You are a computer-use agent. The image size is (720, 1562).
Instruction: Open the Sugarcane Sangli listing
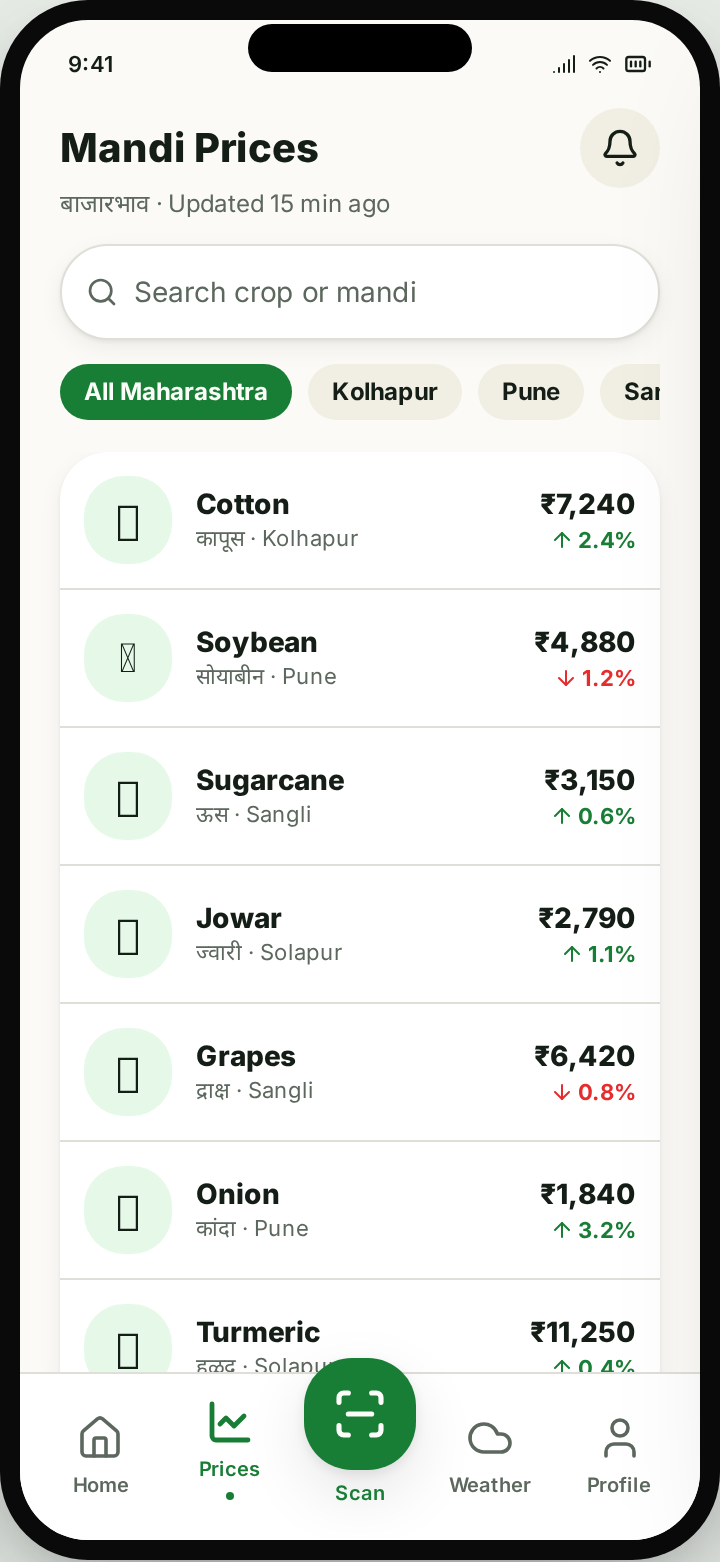coord(360,796)
